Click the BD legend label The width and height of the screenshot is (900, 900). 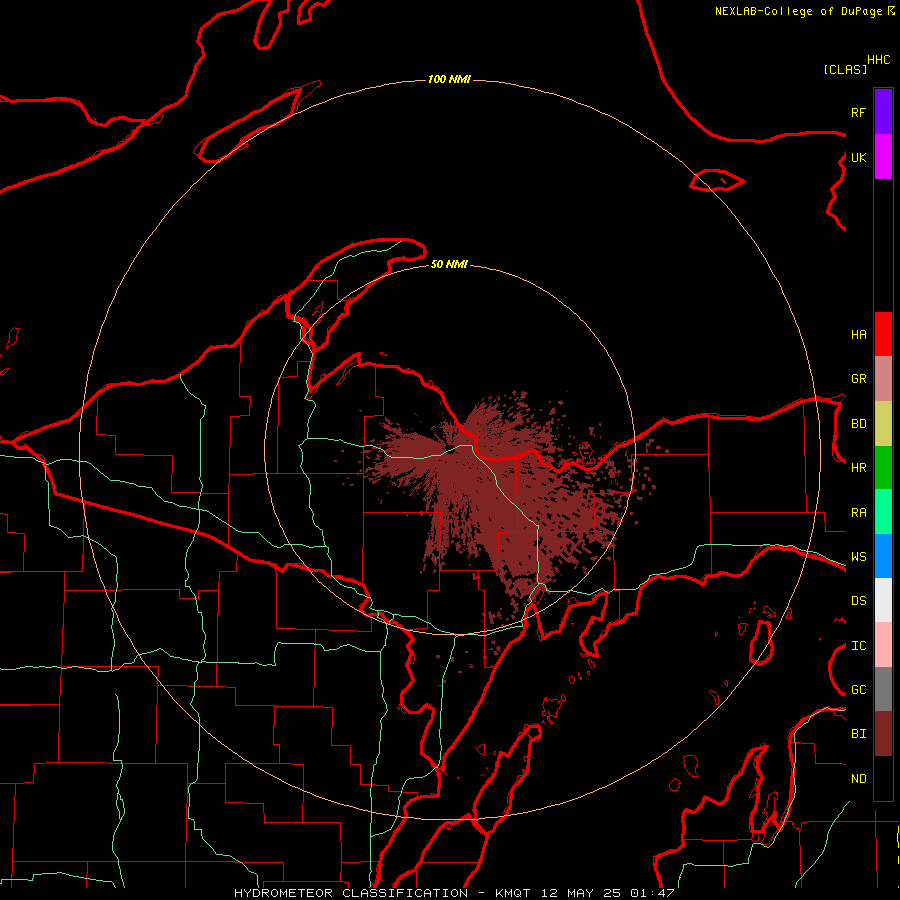click(x=858, y=423)
